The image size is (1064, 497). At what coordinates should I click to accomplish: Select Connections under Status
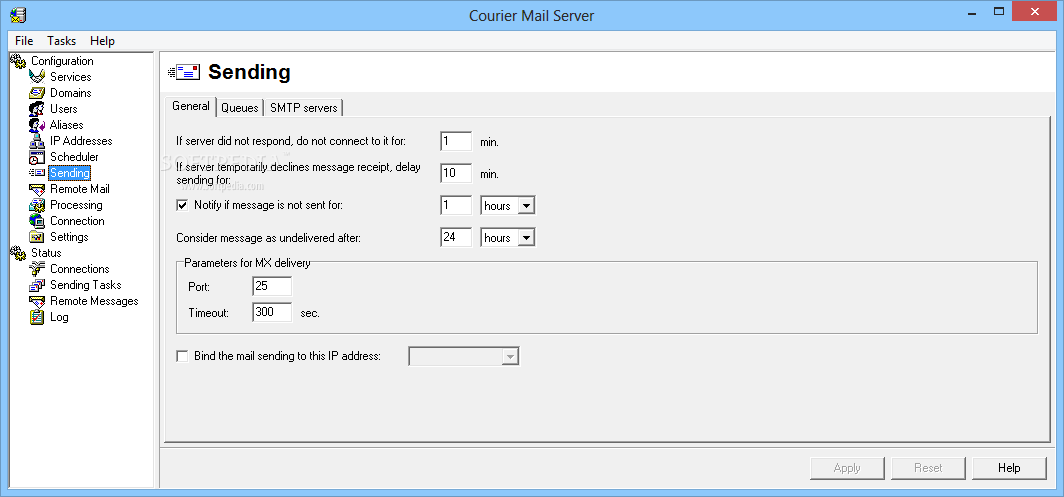coord(79,269)
